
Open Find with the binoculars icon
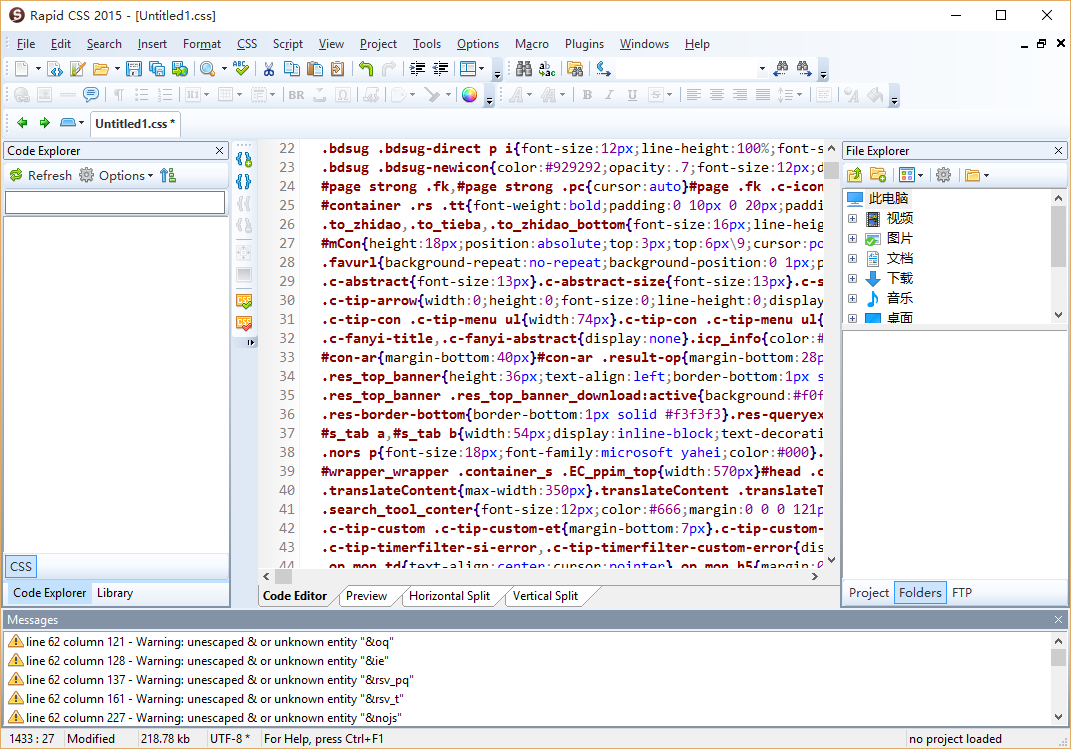tap(524, 68)
